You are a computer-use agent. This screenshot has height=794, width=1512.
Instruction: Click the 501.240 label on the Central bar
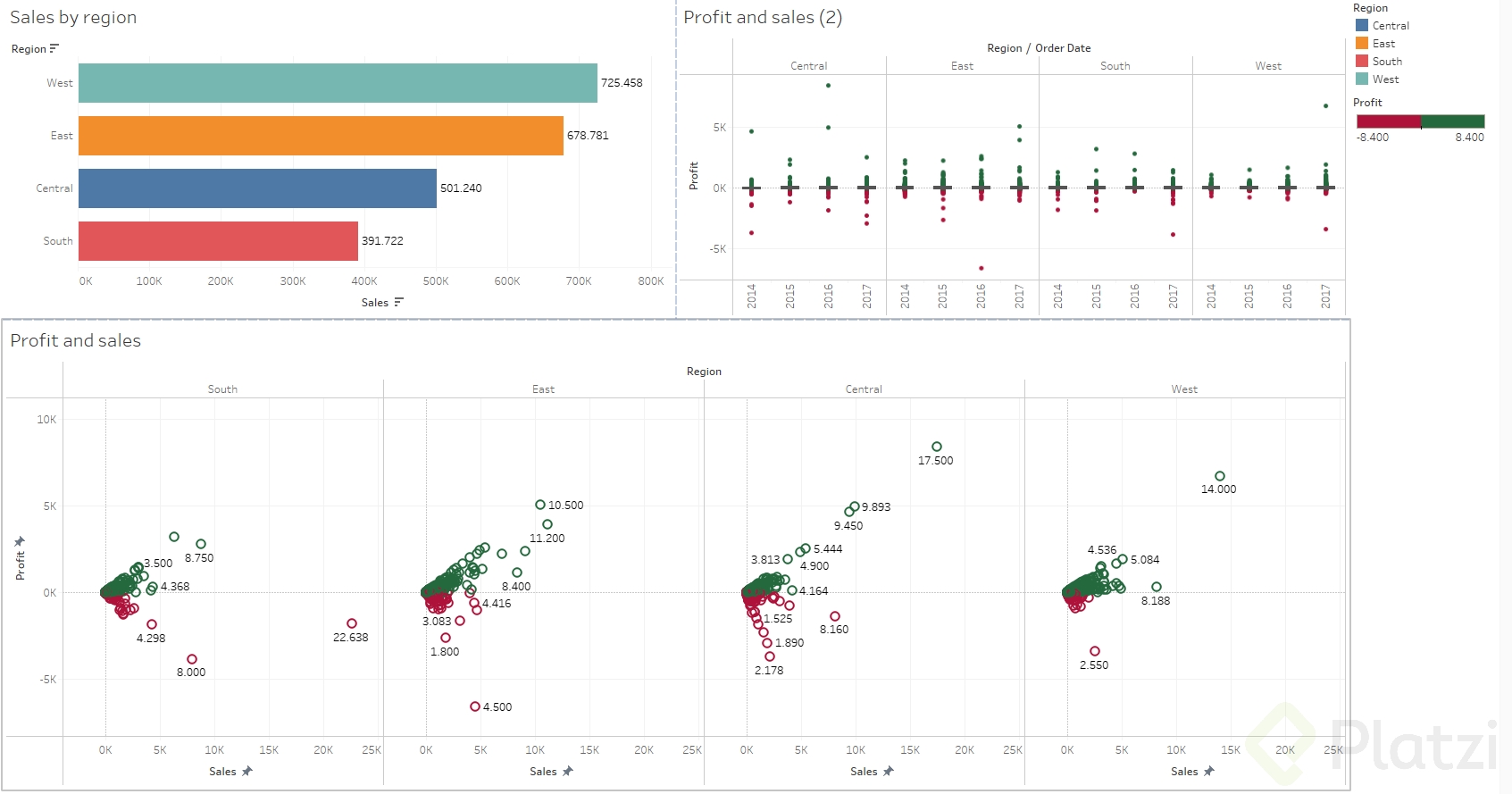click(x=461, y=188)
